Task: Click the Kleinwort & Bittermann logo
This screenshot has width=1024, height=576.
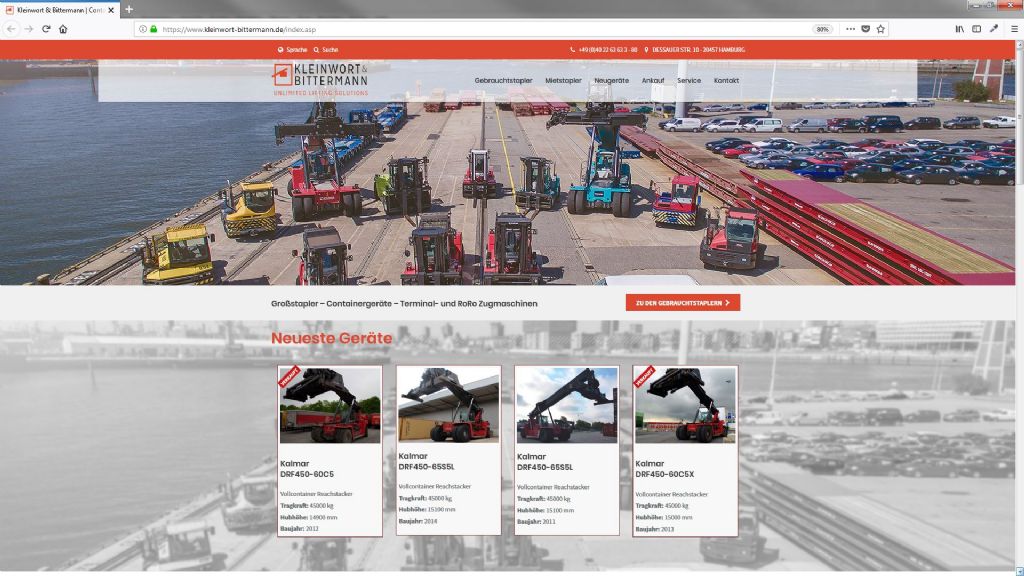Action: click(320, 79)
